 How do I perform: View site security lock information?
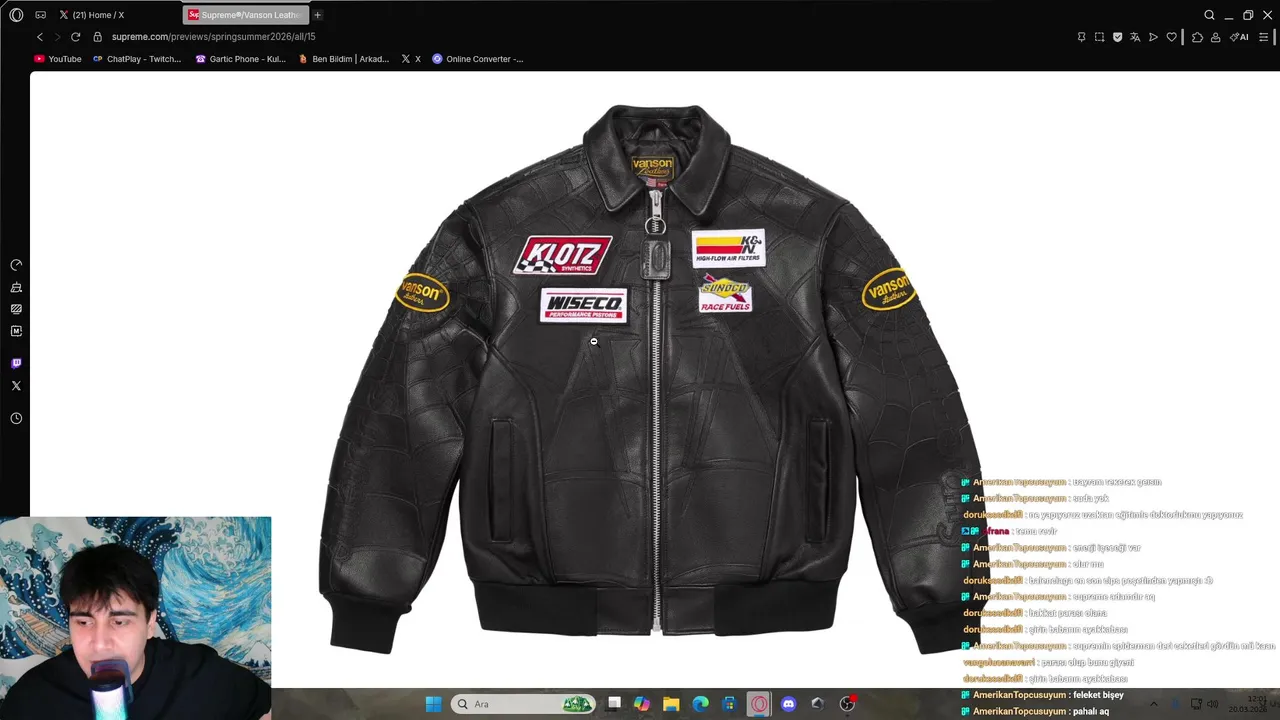(97, 37)
